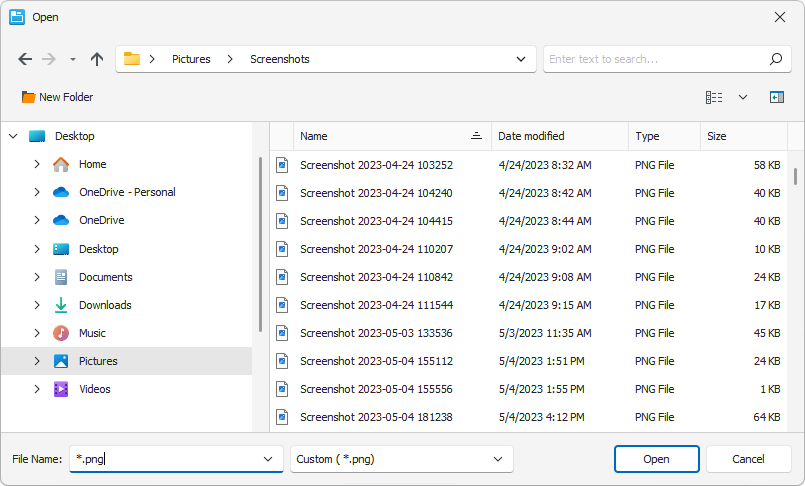Open the file type filter dropdown
This screenshot has width=805, height=486.
click(401, 459)
